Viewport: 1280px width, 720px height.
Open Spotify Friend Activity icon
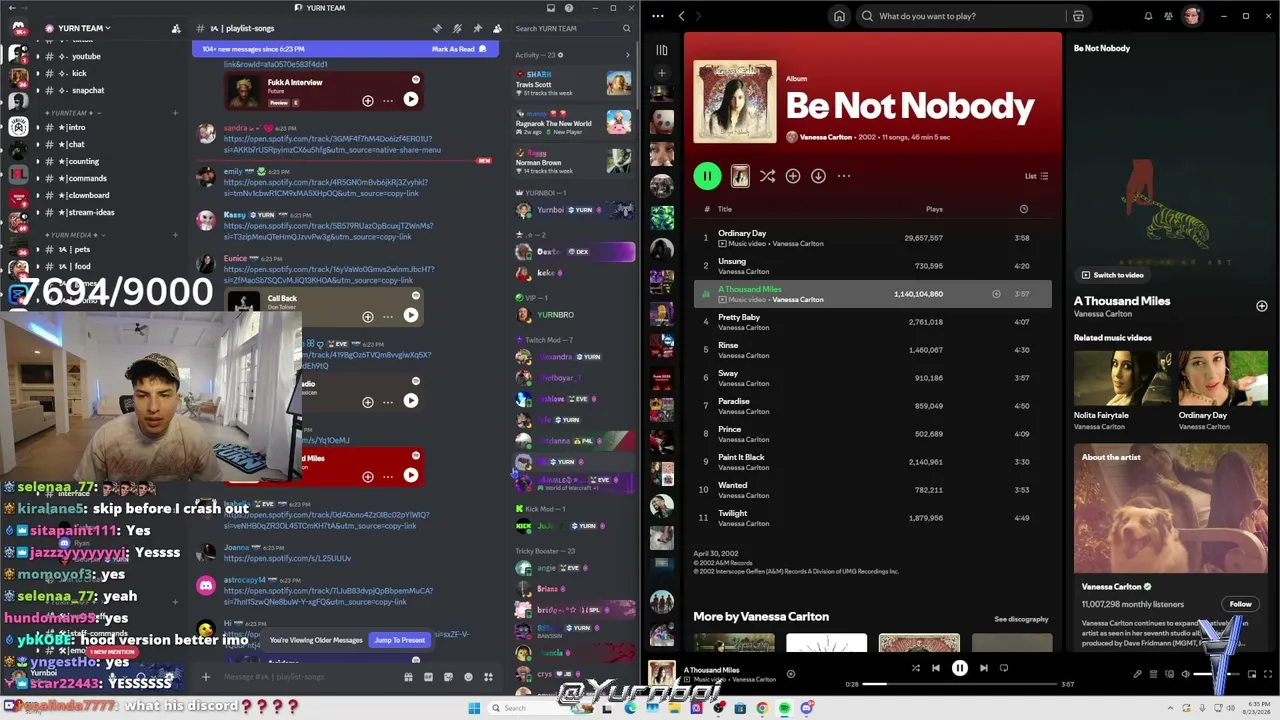(1168, 16)
